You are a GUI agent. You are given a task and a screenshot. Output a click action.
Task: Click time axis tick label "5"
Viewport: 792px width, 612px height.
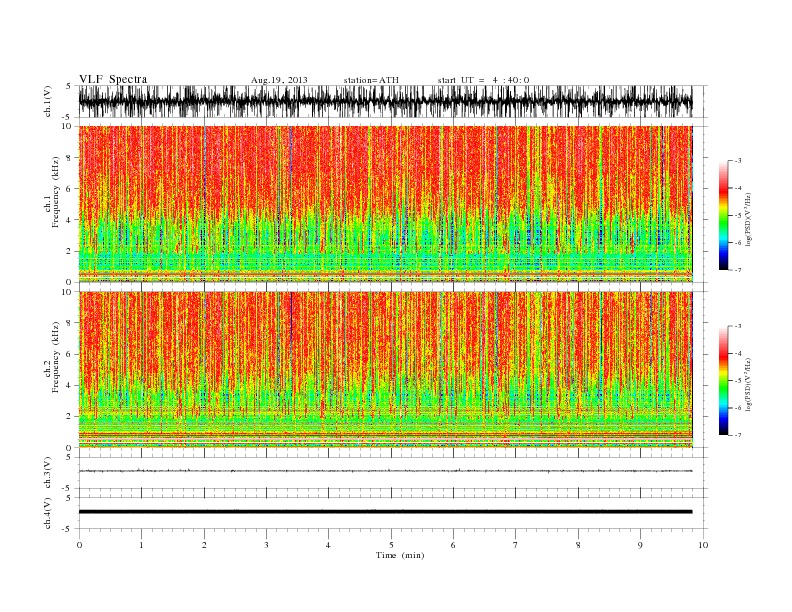coord(391,545)
